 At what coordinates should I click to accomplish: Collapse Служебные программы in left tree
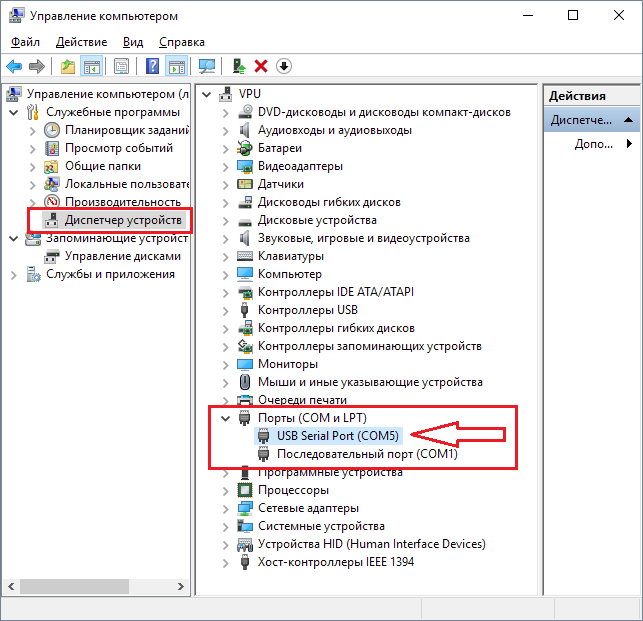coord(14,112)
